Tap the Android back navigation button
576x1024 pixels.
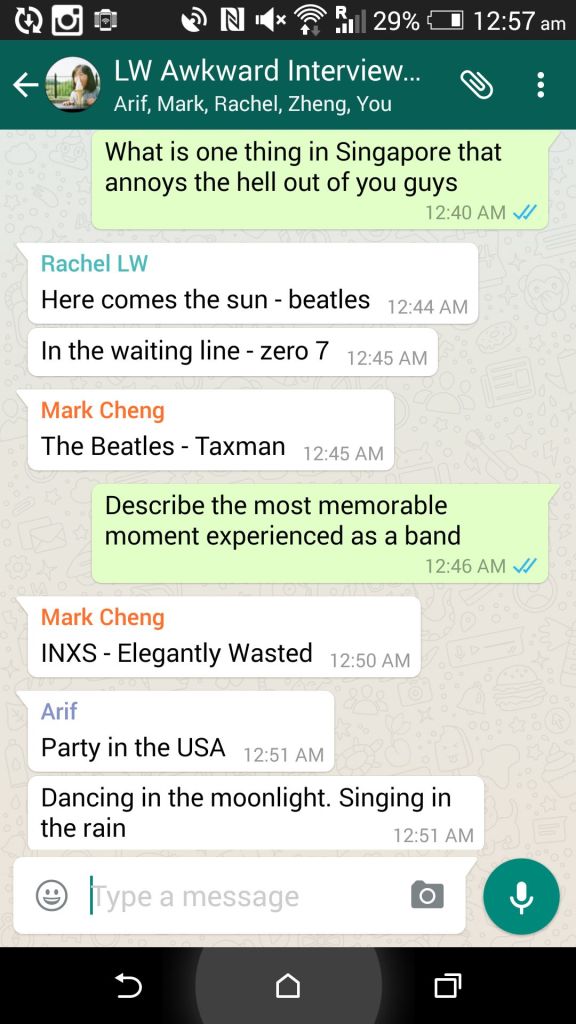click(x=129, y=985)
